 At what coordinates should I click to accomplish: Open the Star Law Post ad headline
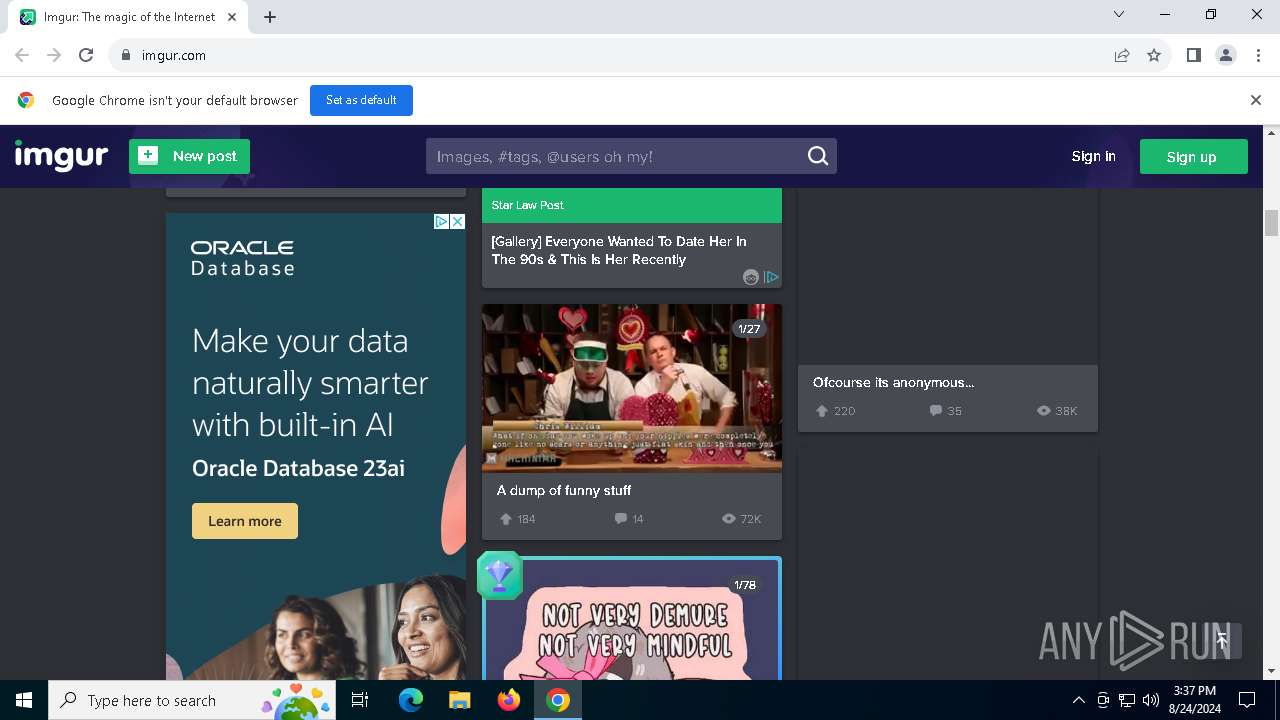619,250
